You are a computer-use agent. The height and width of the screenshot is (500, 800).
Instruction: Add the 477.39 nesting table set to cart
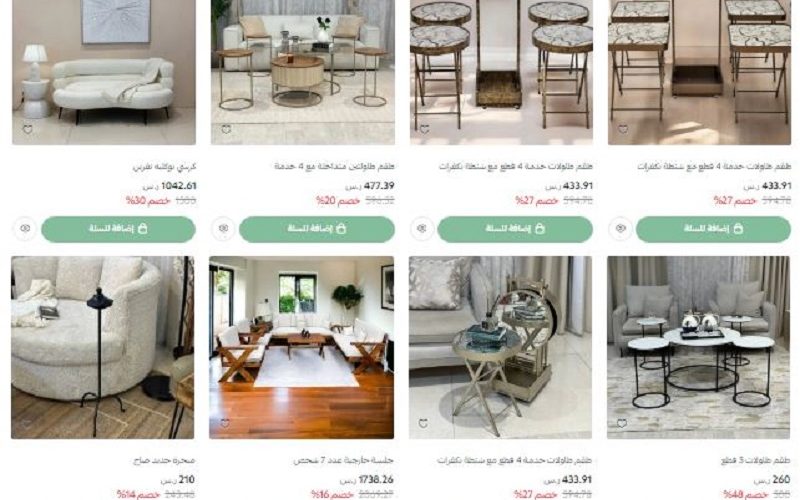(317, 229)
